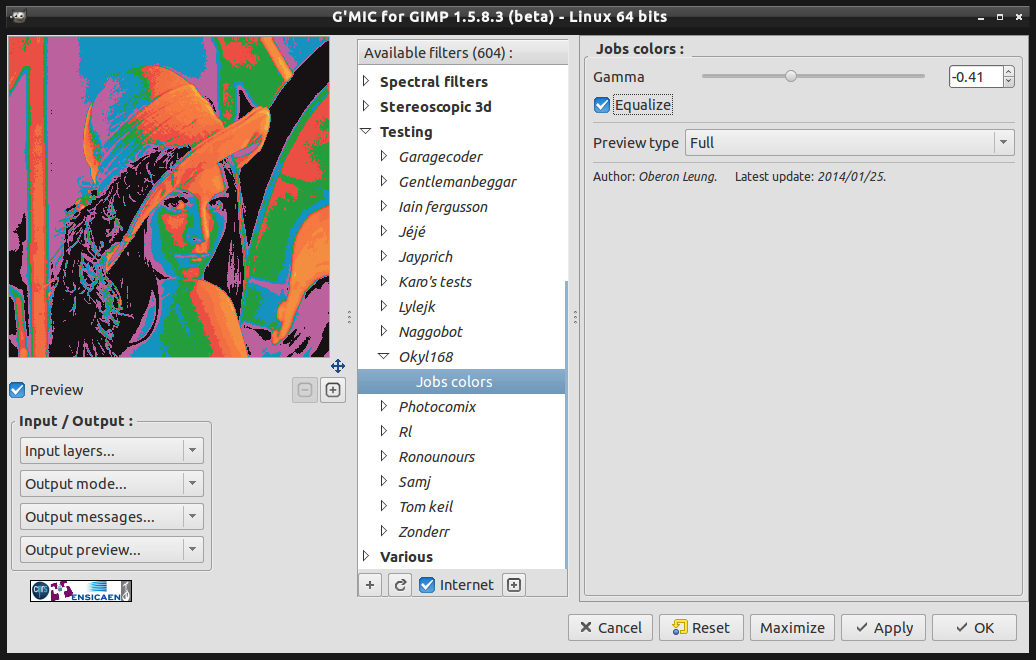Zoom in the preview with plus button
The image size is (1036, 660).
point(333,390)
